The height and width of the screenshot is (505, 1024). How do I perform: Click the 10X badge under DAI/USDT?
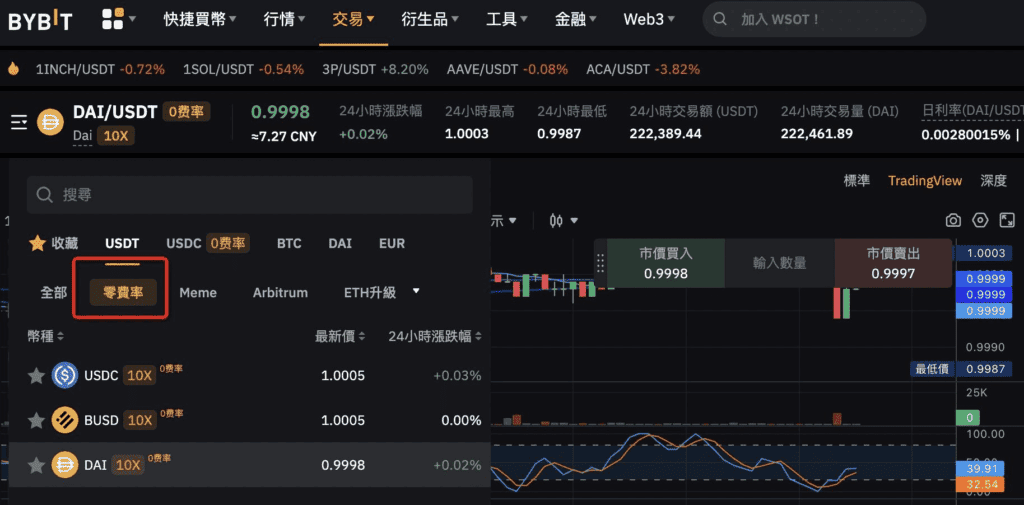116,136
